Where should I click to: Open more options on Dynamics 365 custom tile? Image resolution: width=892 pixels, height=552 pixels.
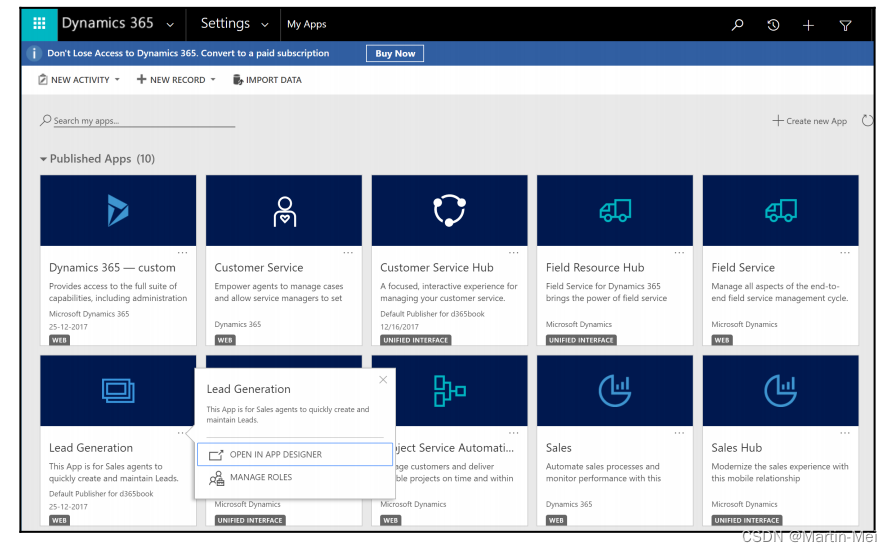click(182, 253)
